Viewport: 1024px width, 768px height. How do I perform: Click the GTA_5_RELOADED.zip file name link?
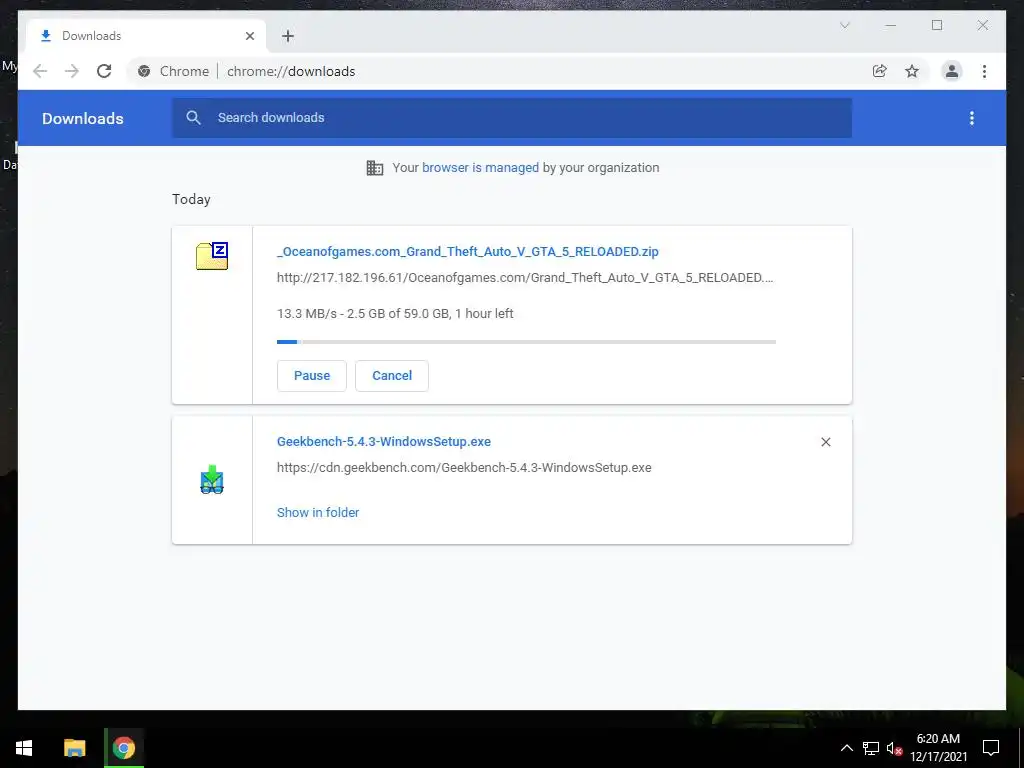click(468, 251)
